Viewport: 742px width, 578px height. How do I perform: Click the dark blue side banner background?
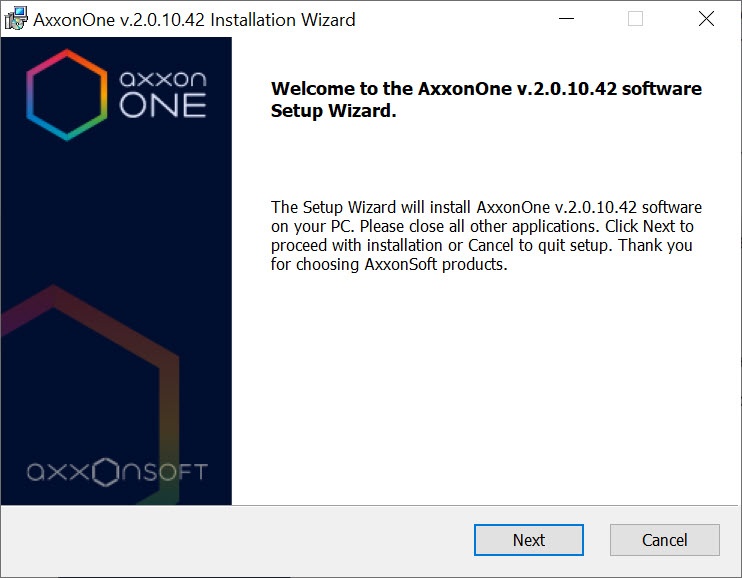116,220
